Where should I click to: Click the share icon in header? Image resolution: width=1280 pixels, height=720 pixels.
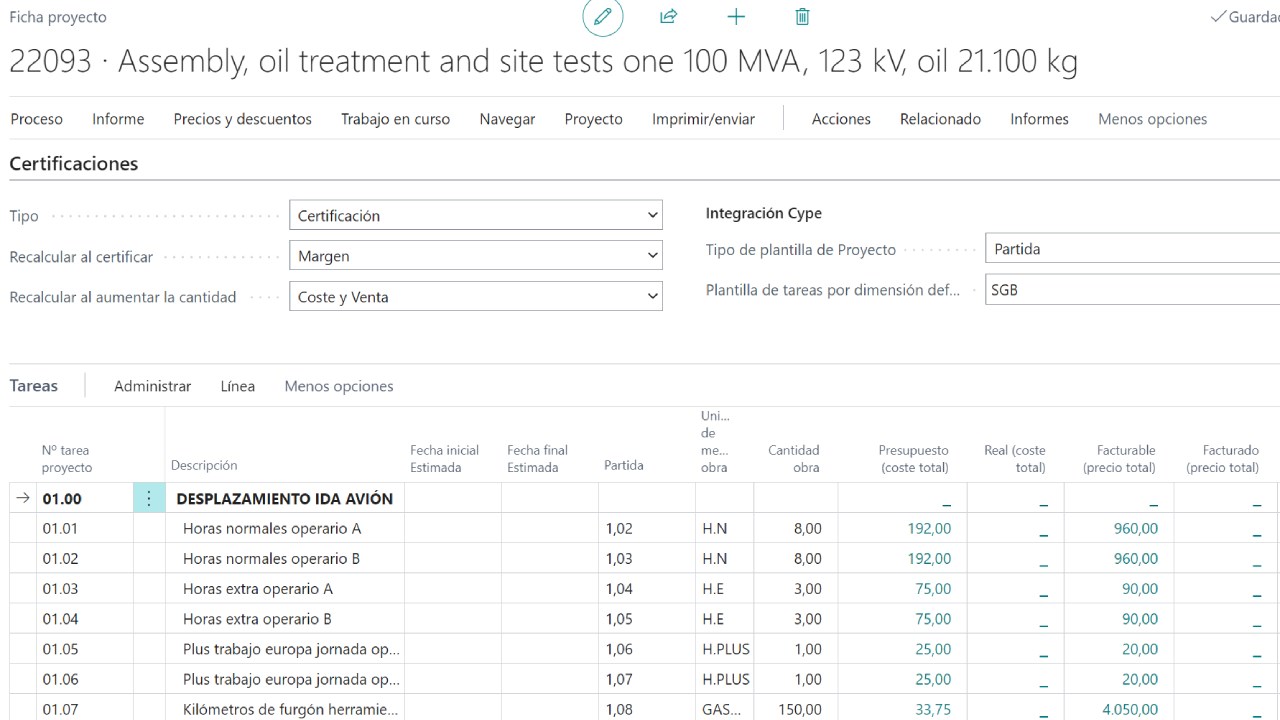tap(669, 17)
